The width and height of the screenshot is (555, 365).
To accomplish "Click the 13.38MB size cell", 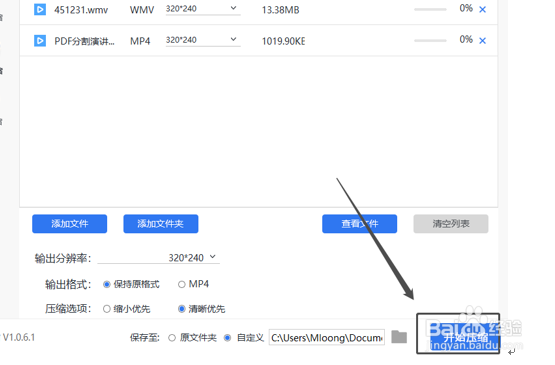I will point(280,10).
